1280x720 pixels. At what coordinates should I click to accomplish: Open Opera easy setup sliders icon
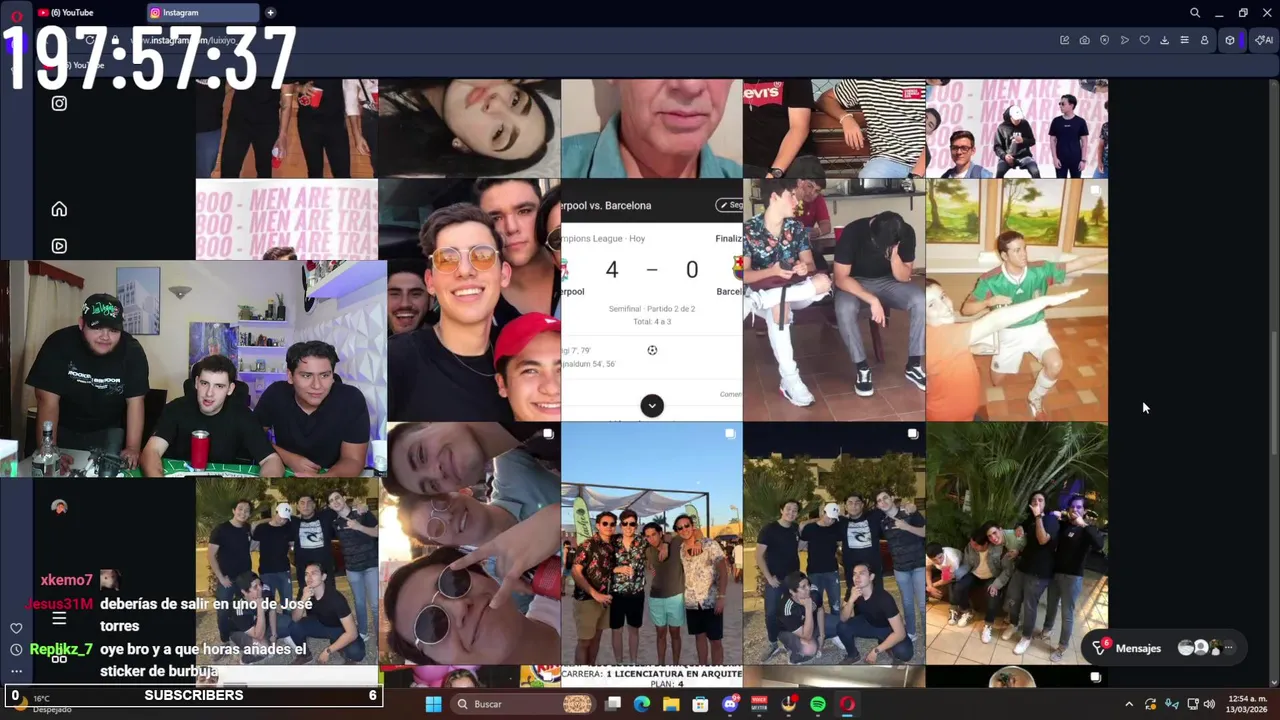pos(1184,40)
